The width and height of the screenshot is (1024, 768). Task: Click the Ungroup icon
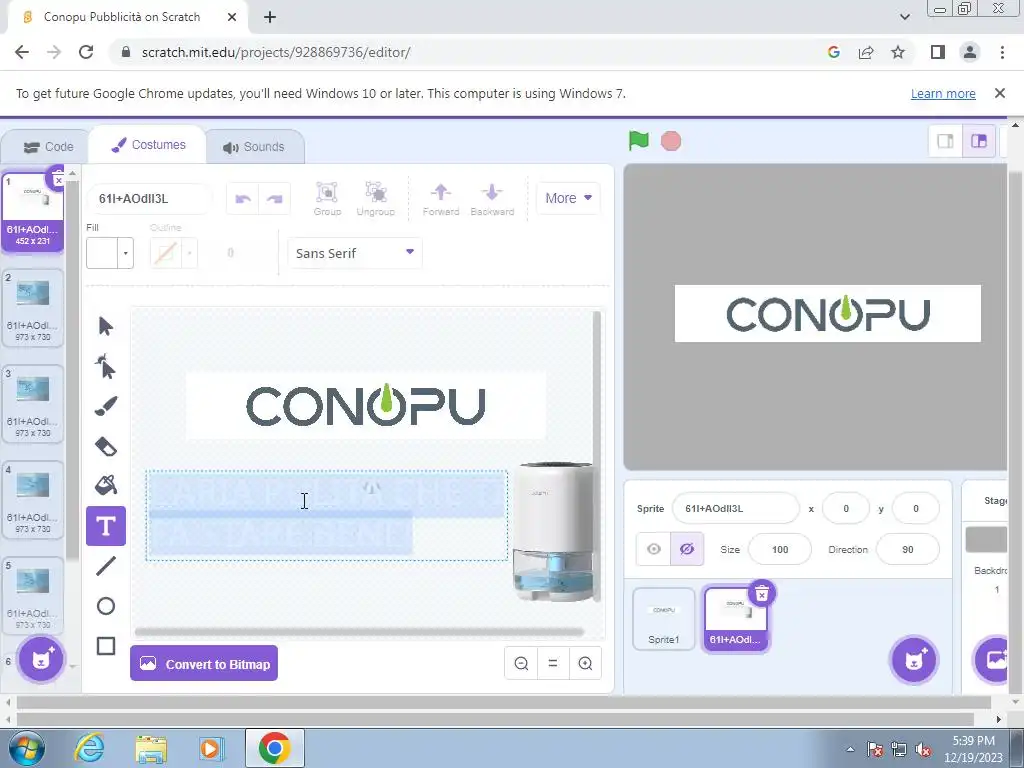[x=376, y=199]
